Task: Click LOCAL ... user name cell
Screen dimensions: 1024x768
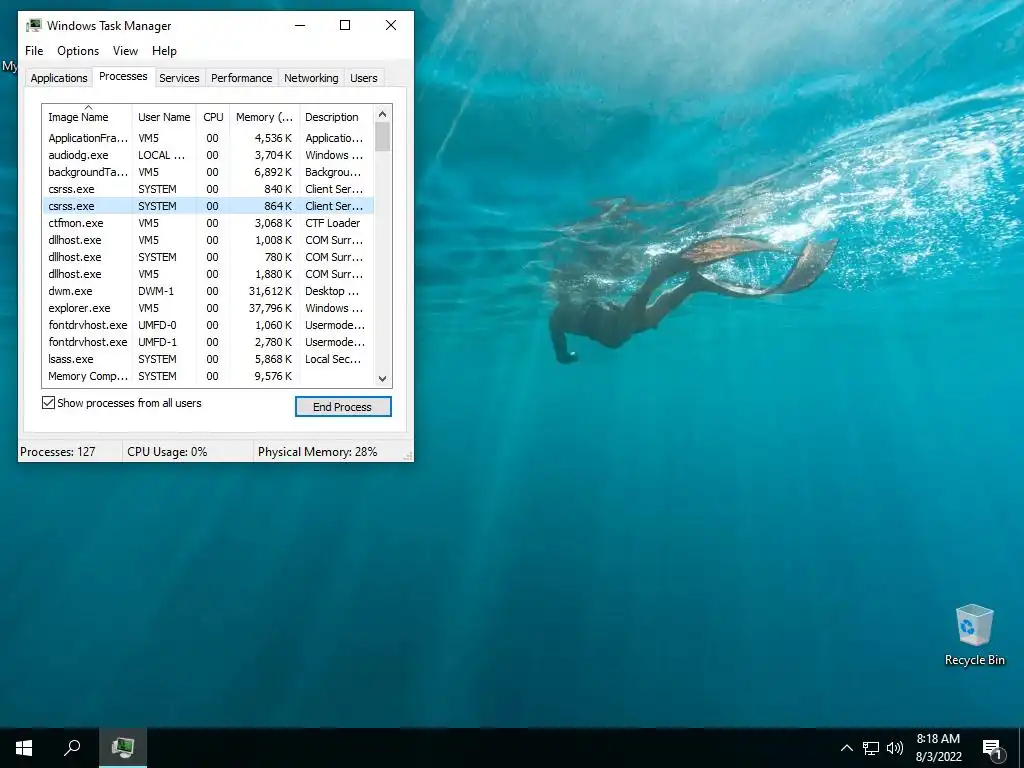Action: 161,155
